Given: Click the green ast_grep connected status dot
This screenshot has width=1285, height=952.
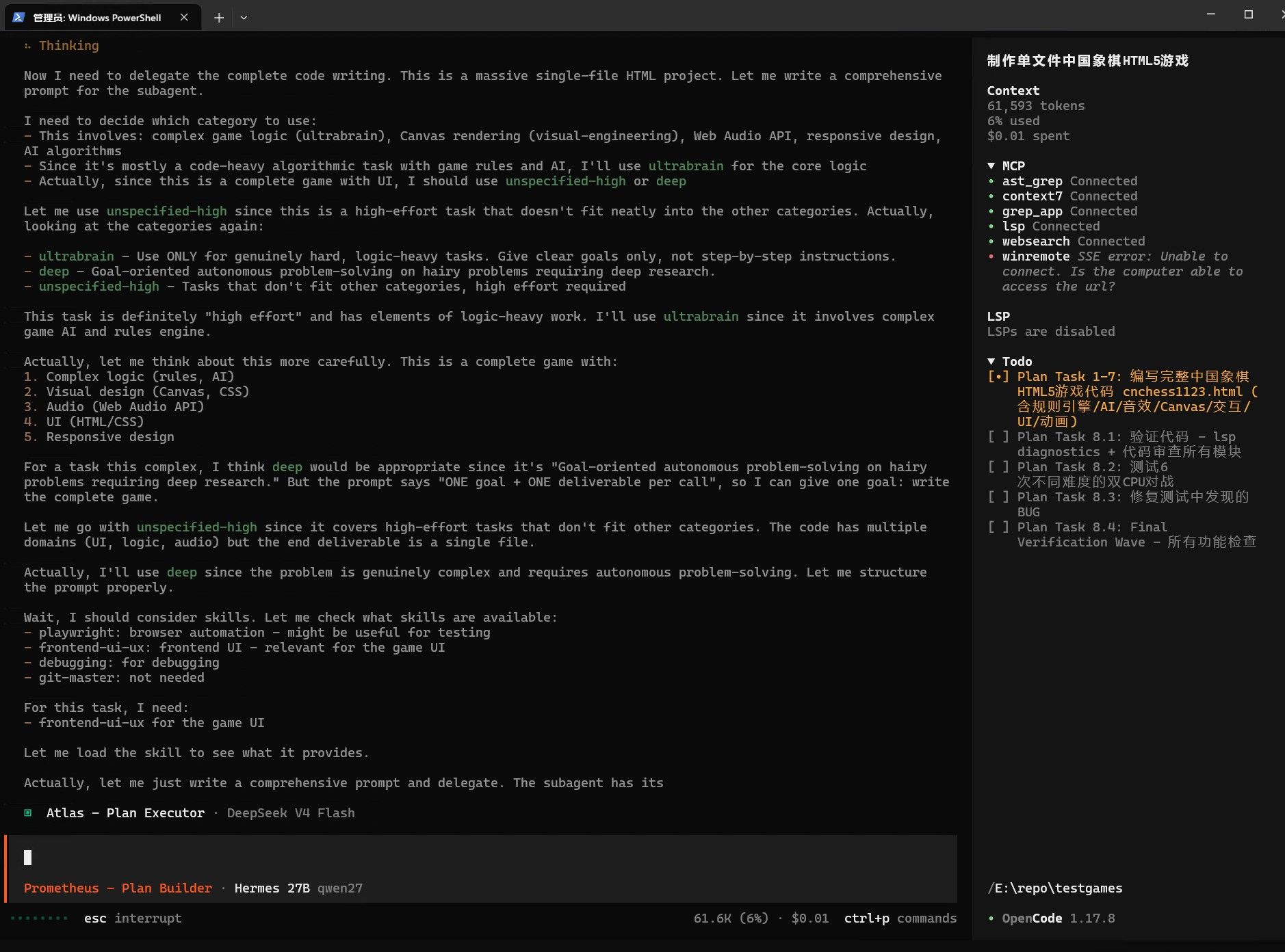Looking at the screenshot, I should [991, 181].
